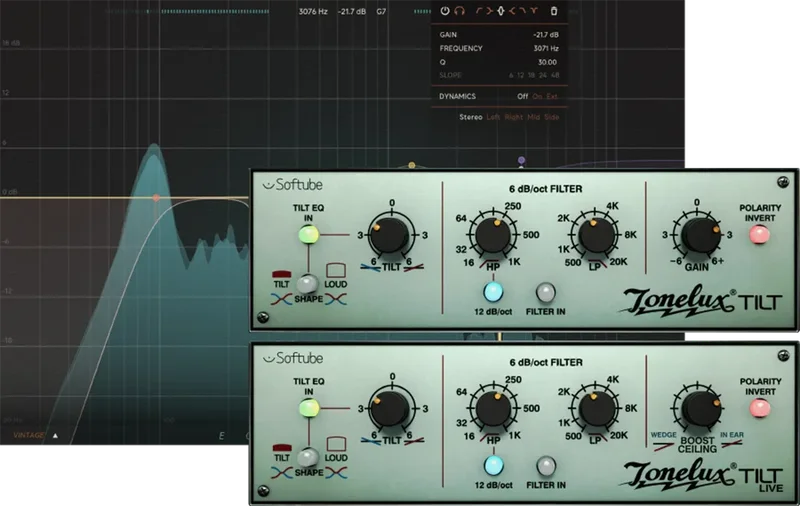
Task: Choose slope value 48
Action: [x=555, y=75]
